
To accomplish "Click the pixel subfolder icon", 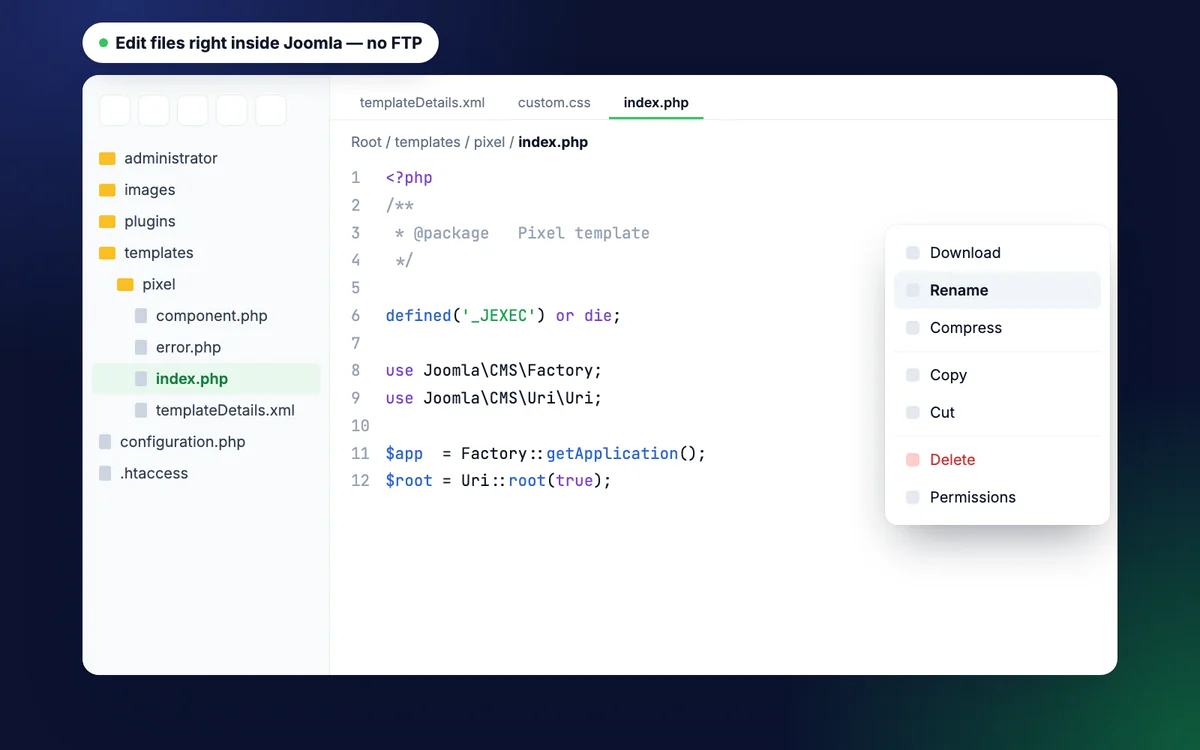I will (x=125, y=284).
